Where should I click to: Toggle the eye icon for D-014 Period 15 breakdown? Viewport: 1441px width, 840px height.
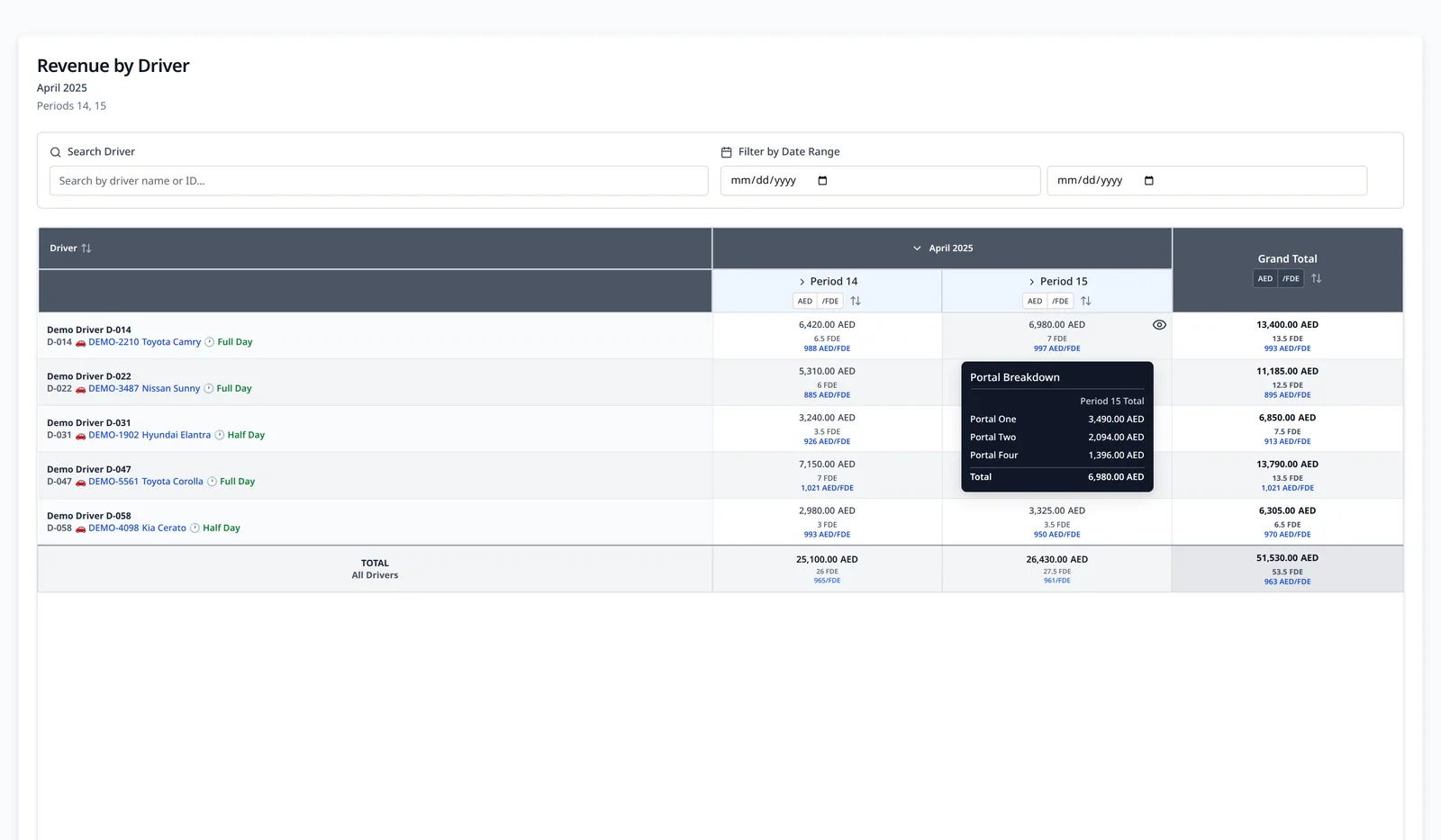[1159, 325]
